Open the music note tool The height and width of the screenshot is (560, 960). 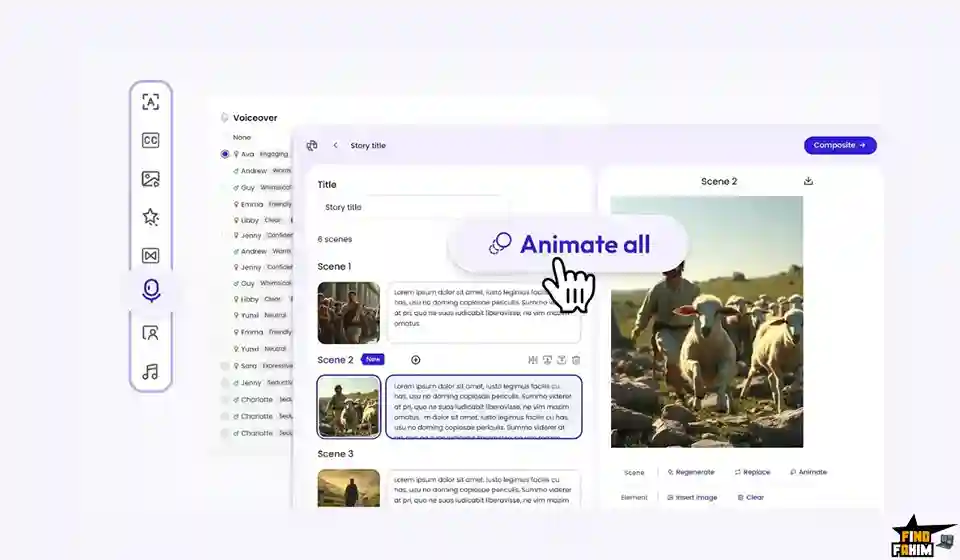151,371
